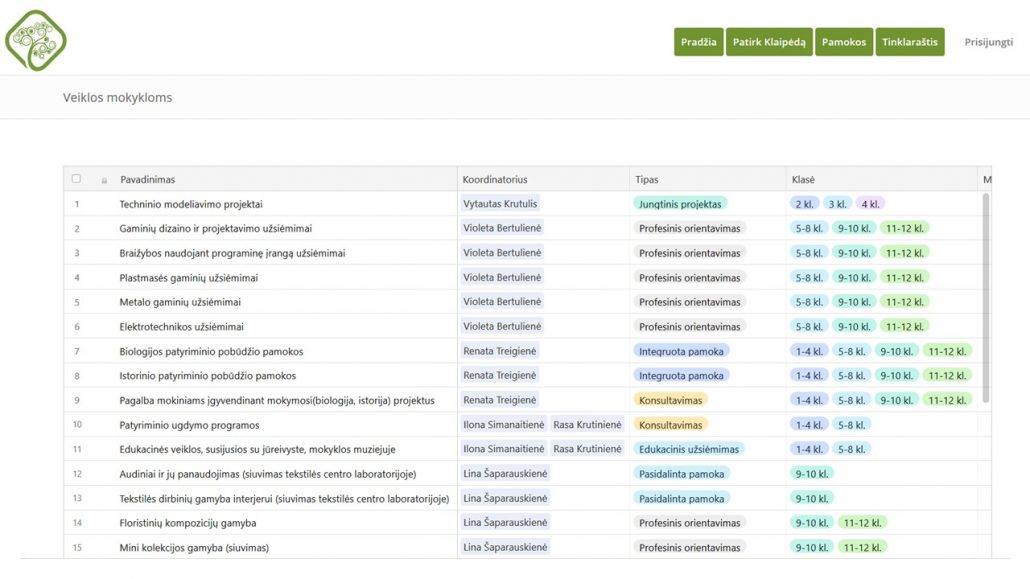The width and height of the screenshot is (1030, 579).
Task: Click 5-8 kl. tag in row 6
Action: tap(809, 327)
